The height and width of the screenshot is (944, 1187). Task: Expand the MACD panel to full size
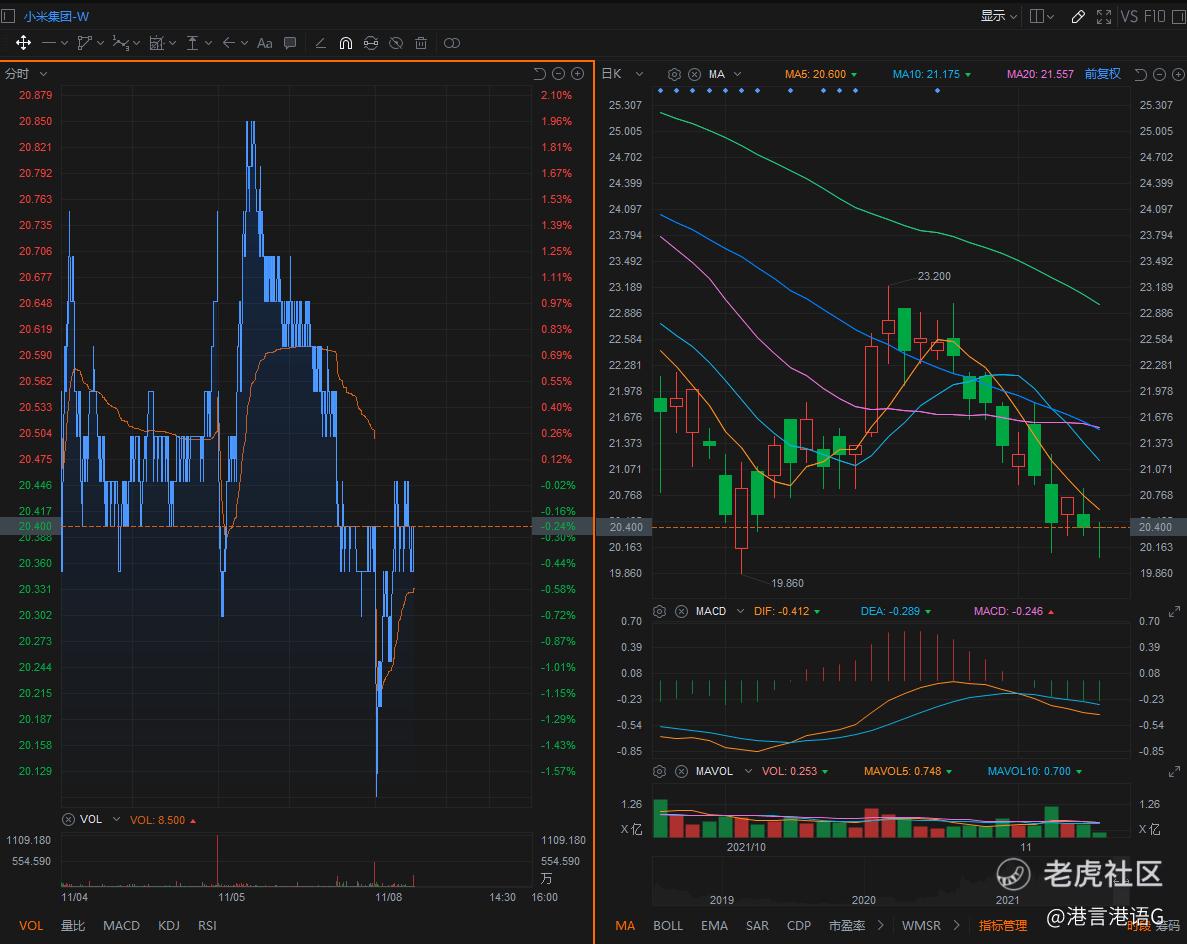point(1174,611)
